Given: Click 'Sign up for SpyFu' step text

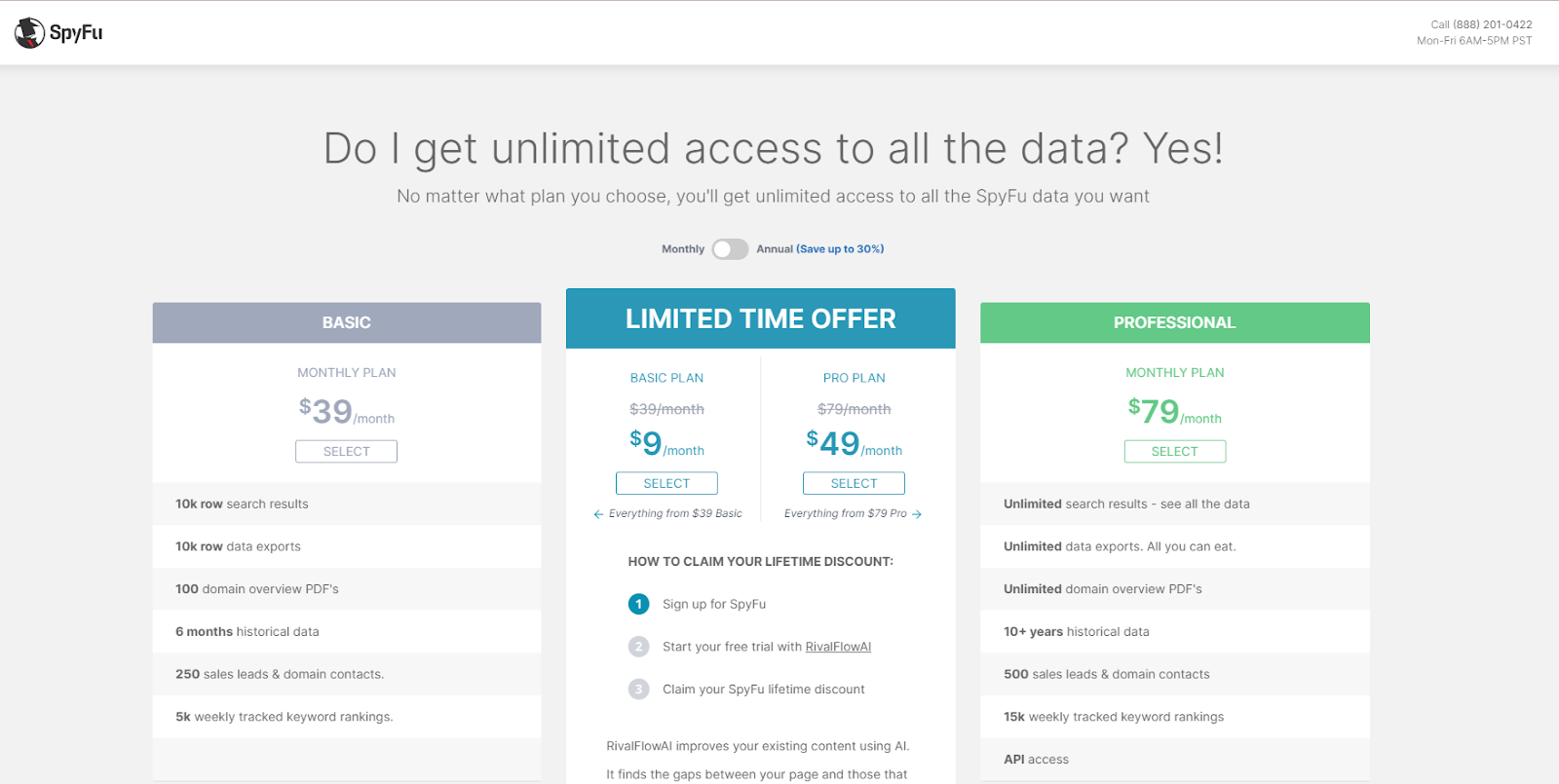Looking at the screenshot, I should [714, 604].
